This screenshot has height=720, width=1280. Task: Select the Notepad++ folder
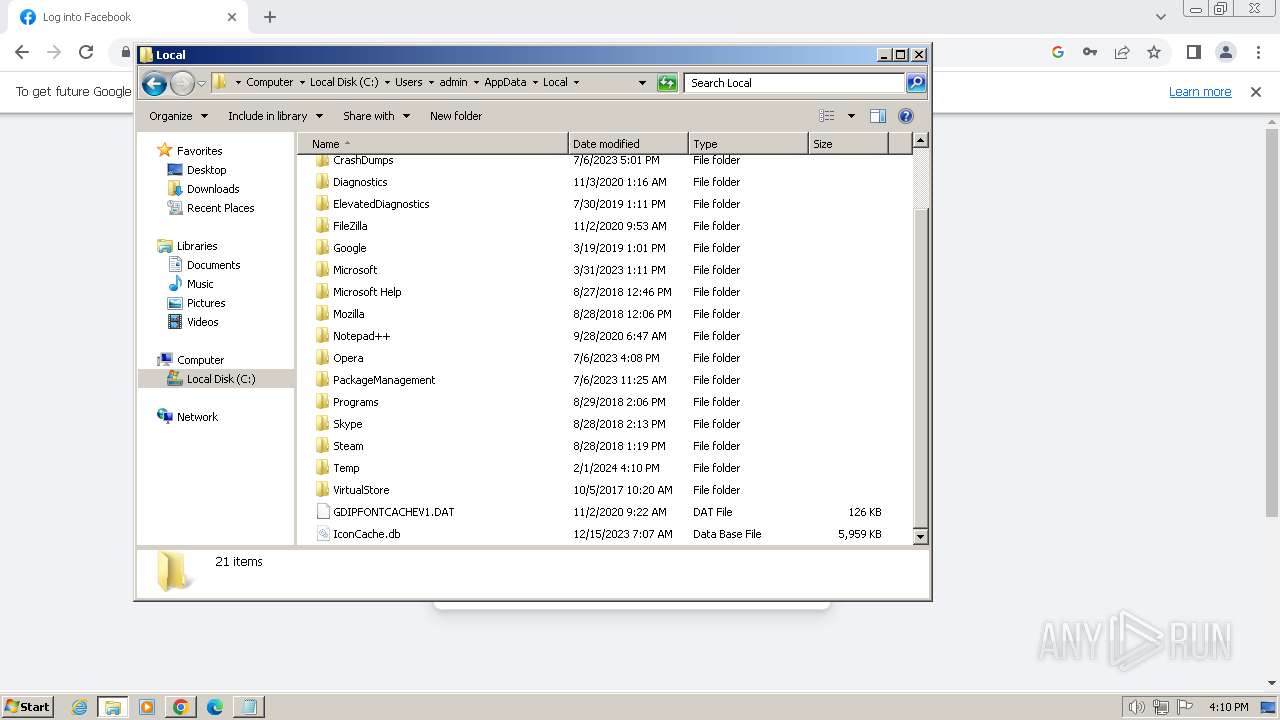click(x=361, y=336)
